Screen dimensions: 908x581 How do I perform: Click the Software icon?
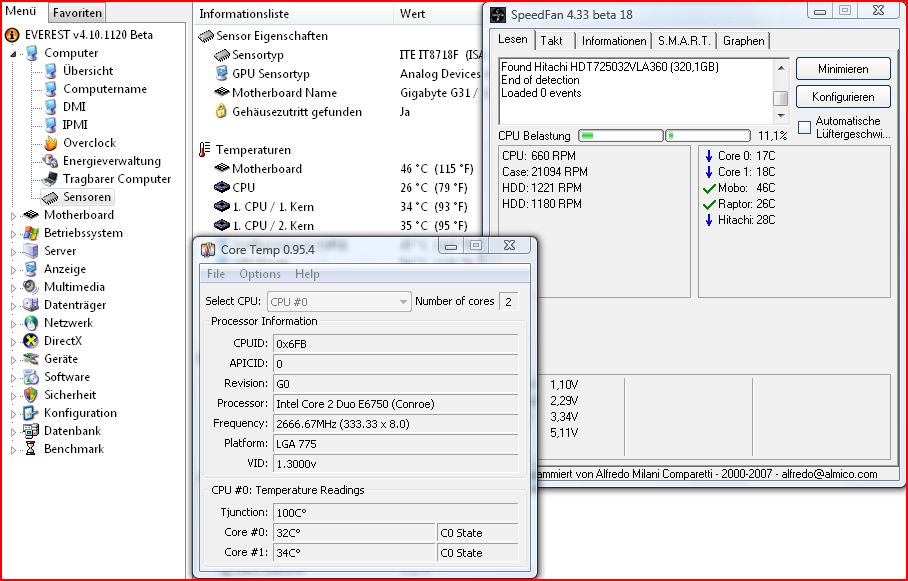[x=31, y=377]
